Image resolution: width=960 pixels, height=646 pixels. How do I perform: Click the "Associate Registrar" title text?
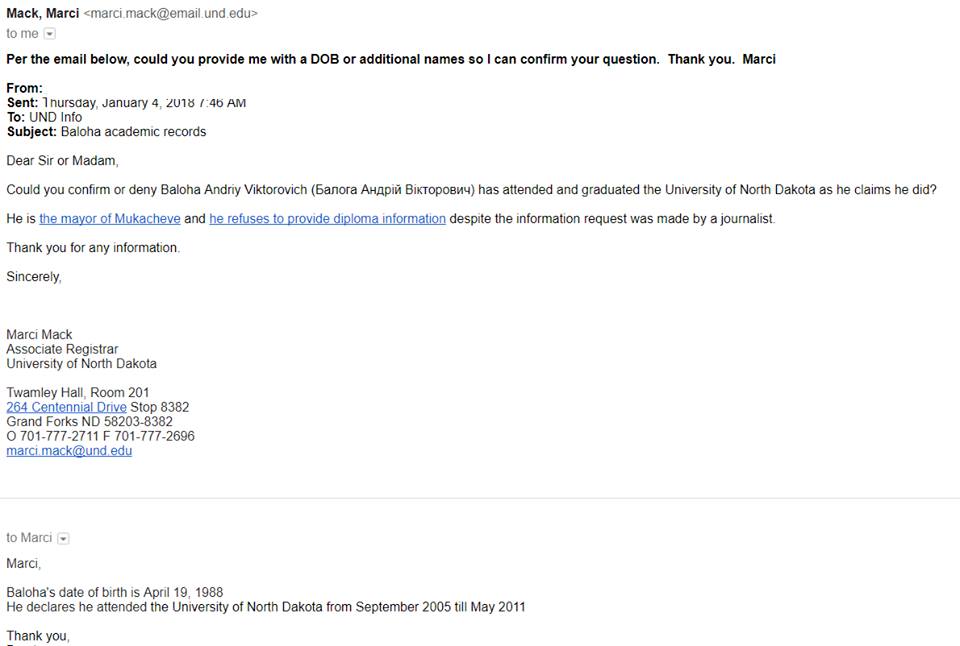coord(62,349)
